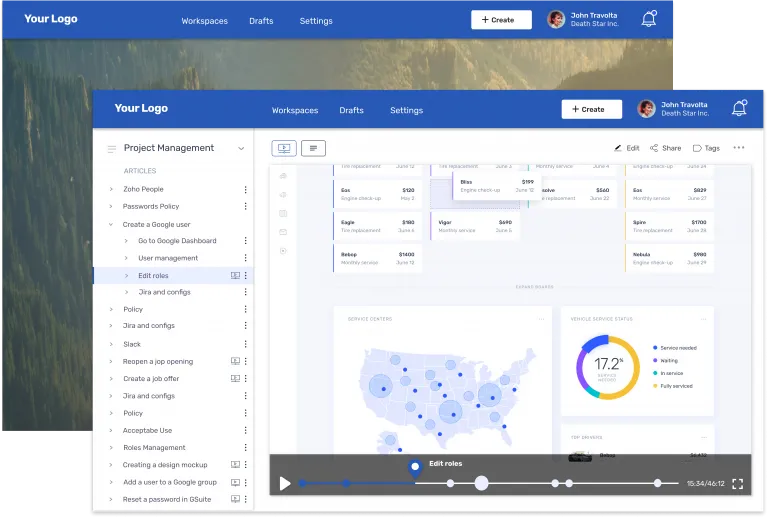Open kebab menu for Zoho People
The image size is (768, 518).
(x=245, y=189)
